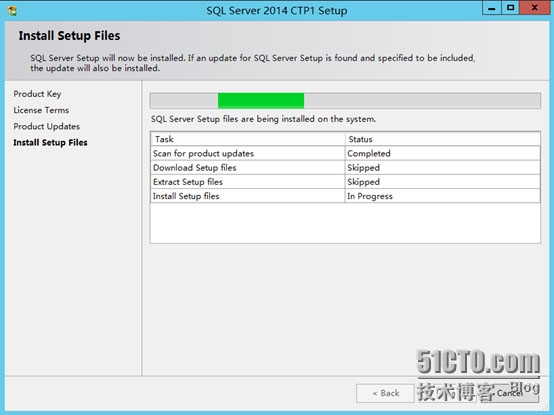Screen dimensions: 554x415
Task: Click the '< Back' button
Action: [x=385, y=393]
